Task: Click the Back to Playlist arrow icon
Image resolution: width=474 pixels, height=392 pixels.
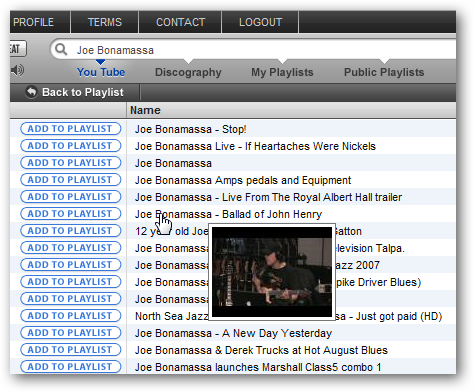Action: pos(31,92)
